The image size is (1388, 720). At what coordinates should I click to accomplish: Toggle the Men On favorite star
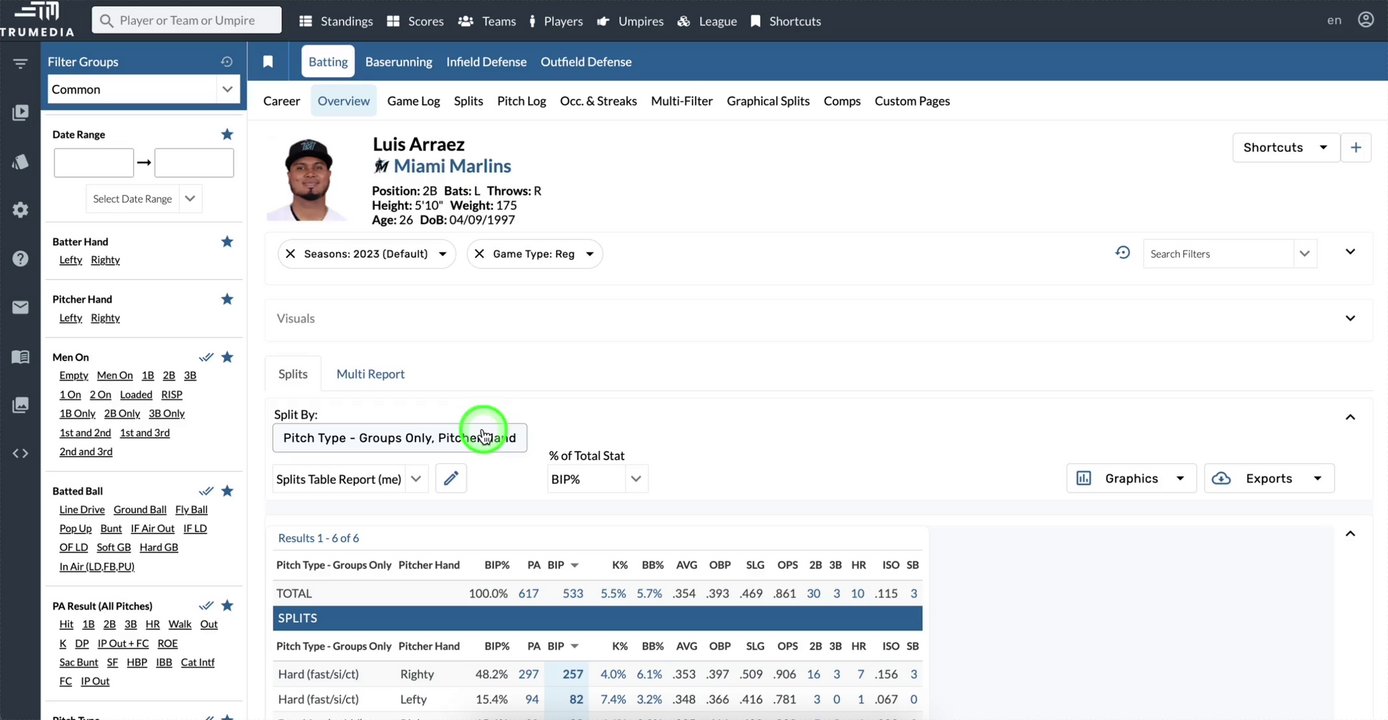pos(227,357)
